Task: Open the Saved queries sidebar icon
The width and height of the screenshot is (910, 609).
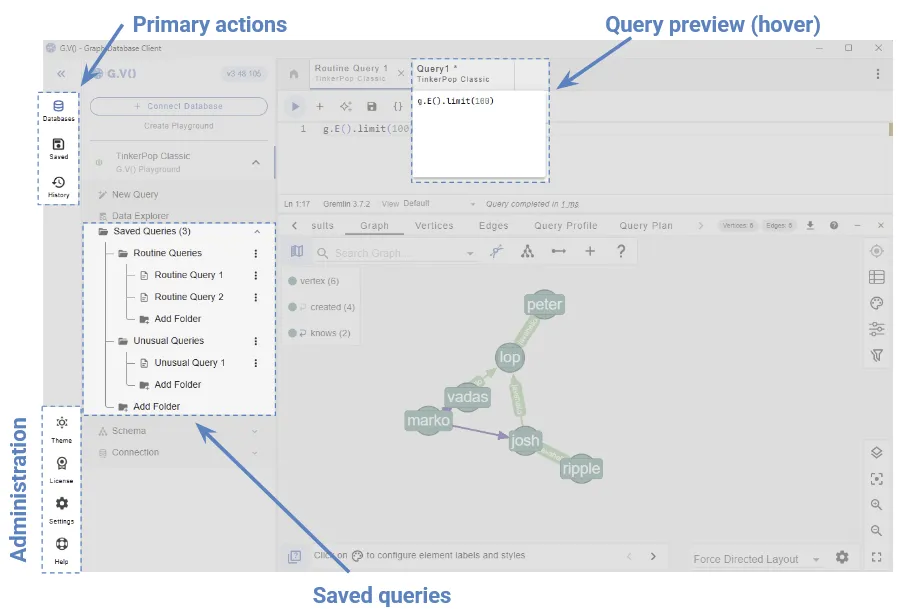Action: coord(59,148)
